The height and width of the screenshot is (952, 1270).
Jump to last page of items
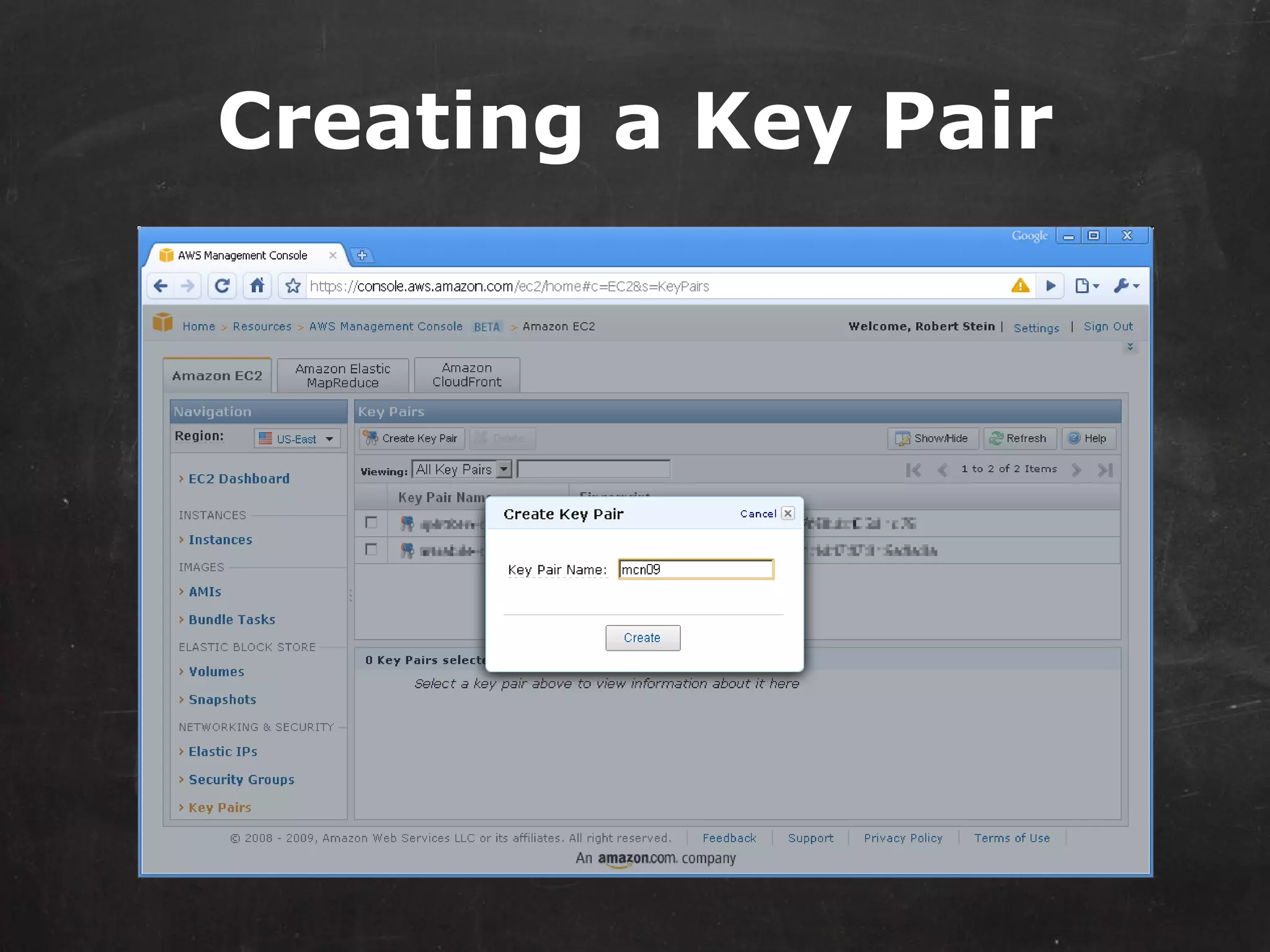click(x=1105, y=470)
